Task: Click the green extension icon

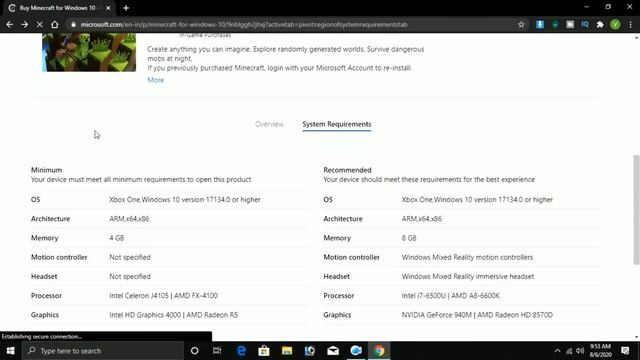Action: click(x=555, y=24)
